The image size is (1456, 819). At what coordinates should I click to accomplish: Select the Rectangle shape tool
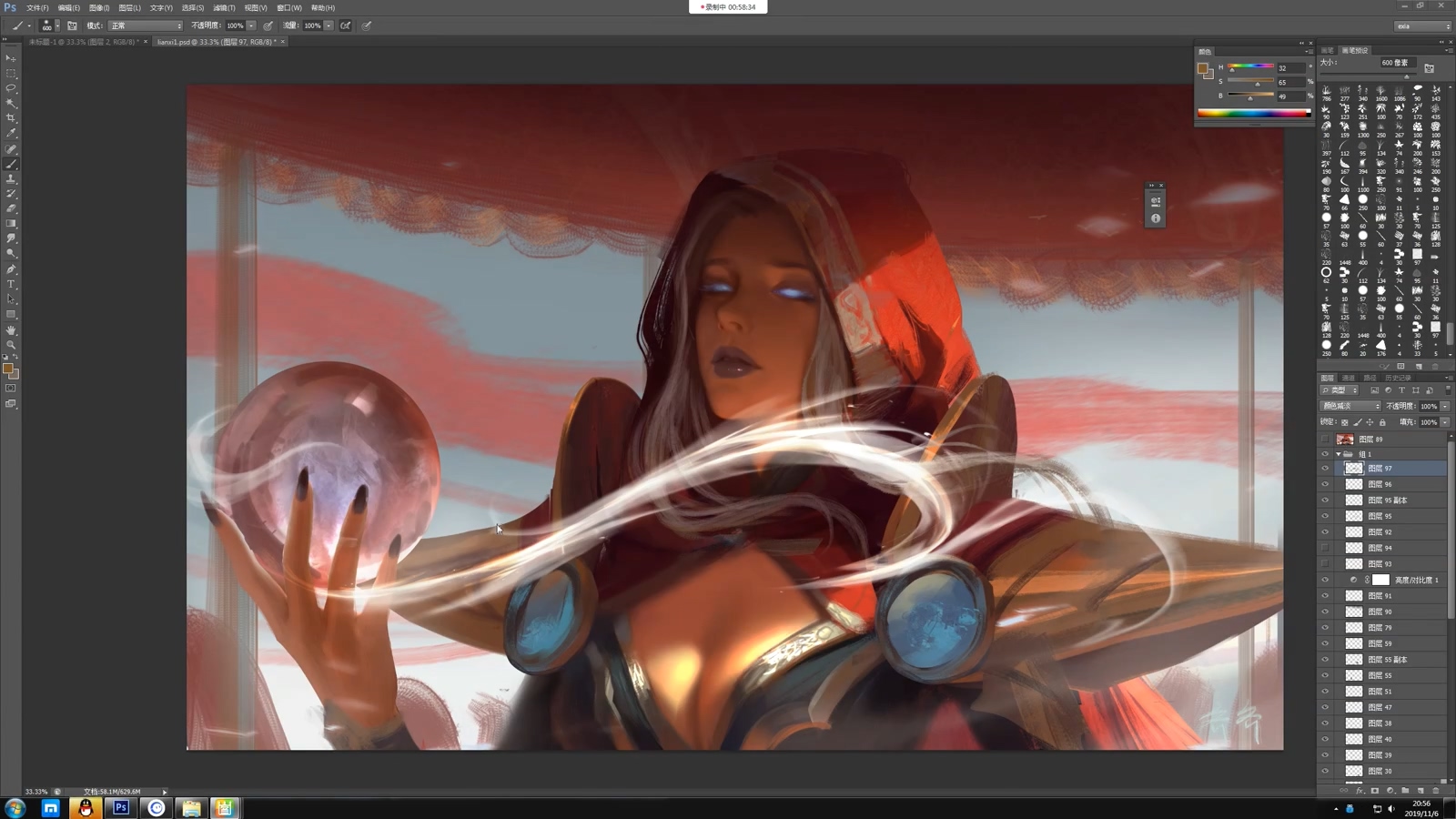coord(11,314)
